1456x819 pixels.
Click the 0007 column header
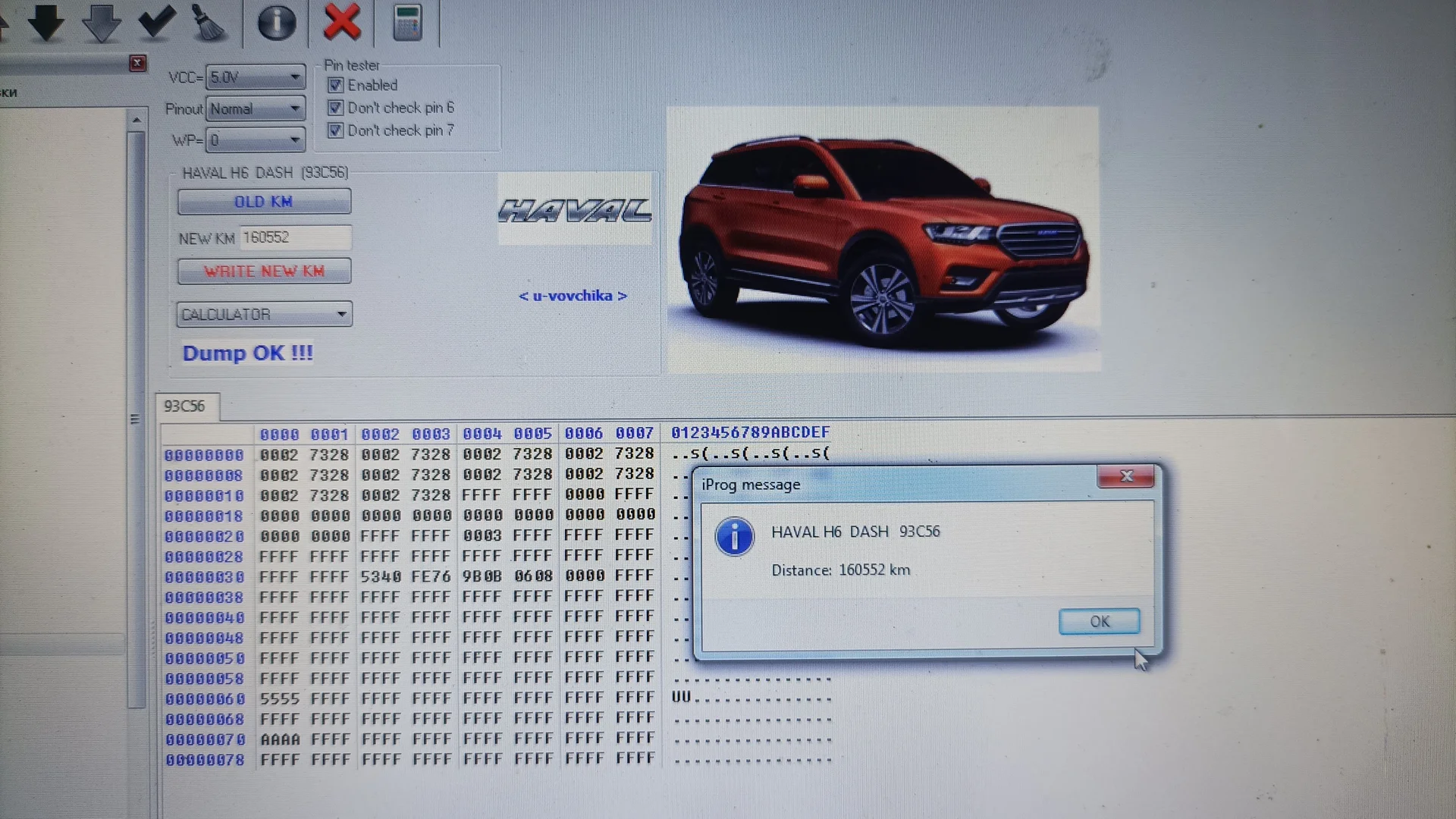click(x=635, y=433)
